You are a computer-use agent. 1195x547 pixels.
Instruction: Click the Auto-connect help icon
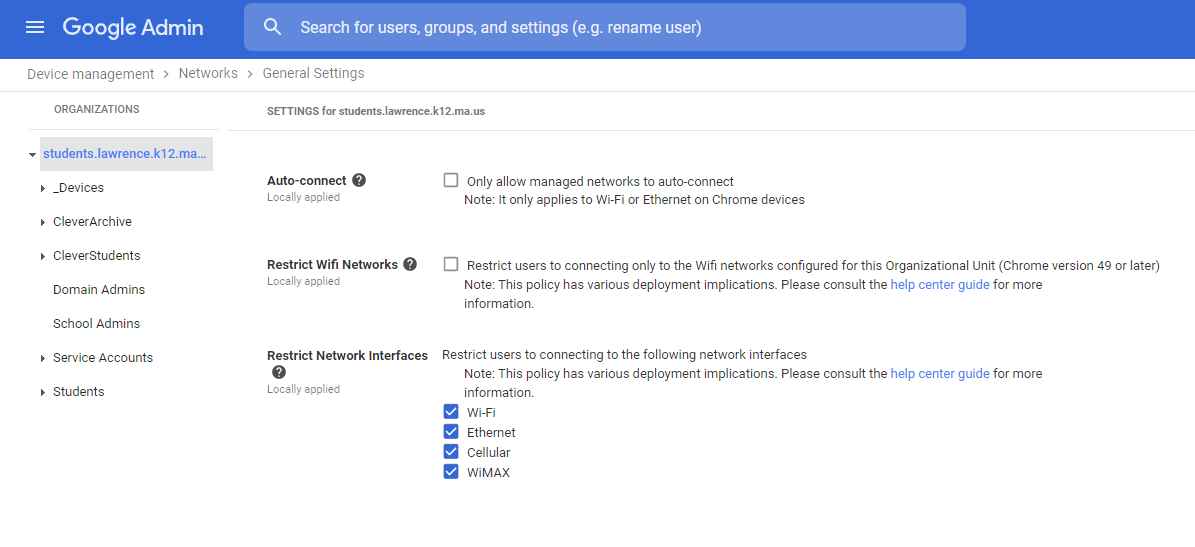coord(359,181)
